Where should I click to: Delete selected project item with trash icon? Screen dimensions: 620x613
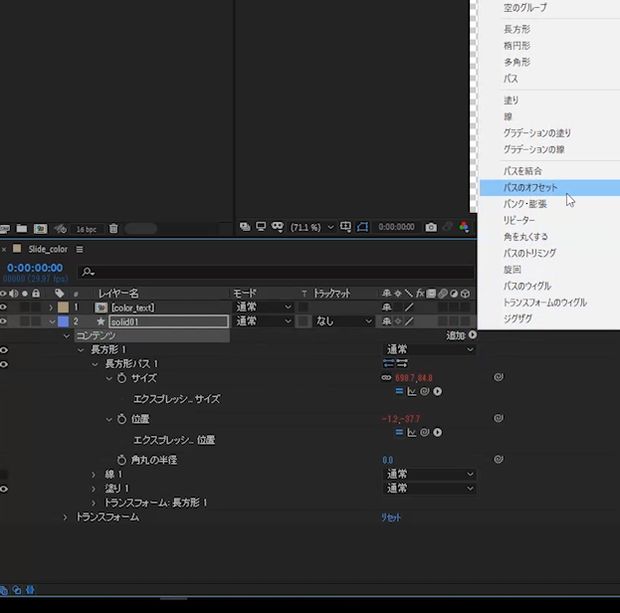click(x=113, y=228)
